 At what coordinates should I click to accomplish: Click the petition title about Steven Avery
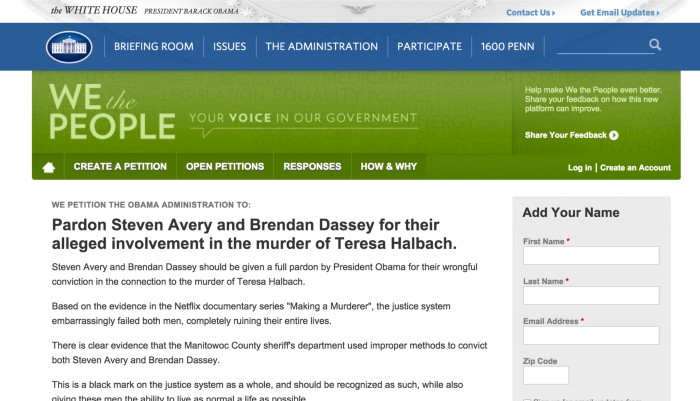click(x=254, y=234)
